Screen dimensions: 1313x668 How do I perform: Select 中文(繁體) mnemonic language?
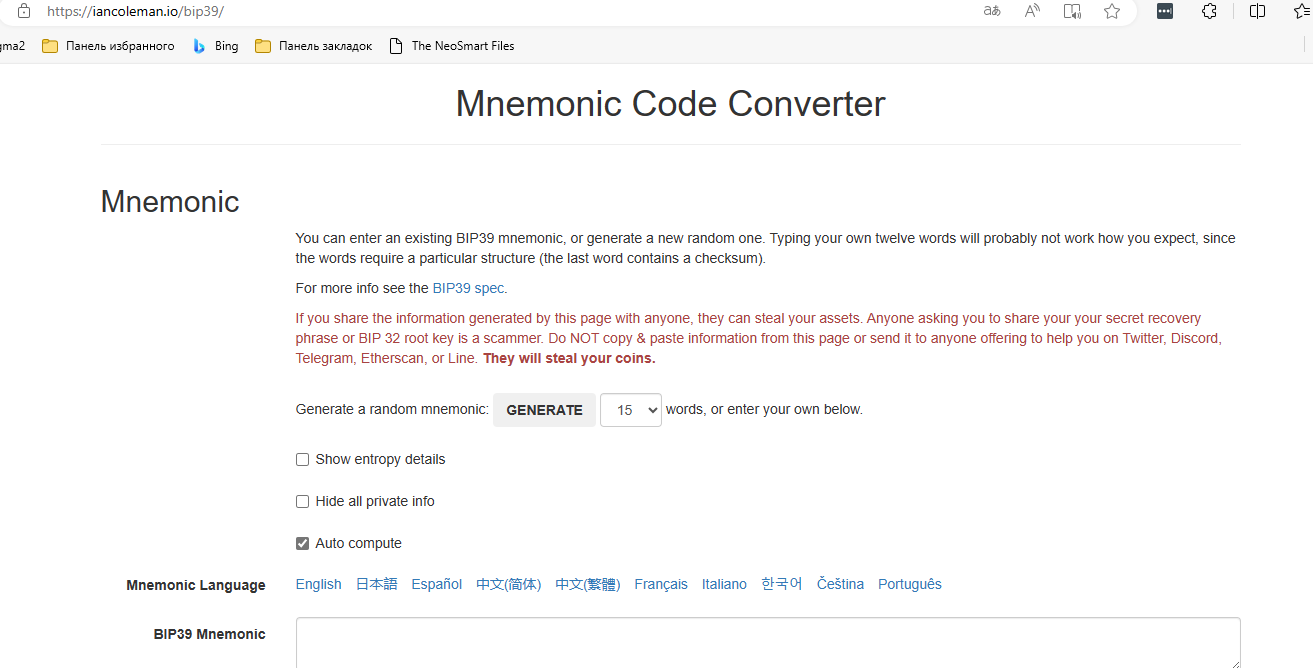click(588, 584)
